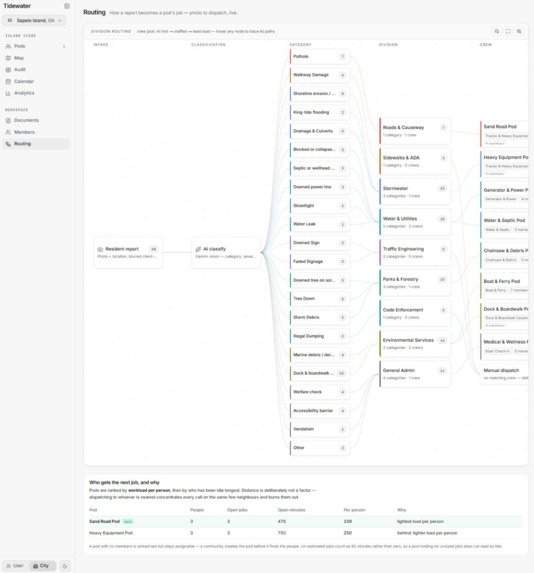Click the Members people icon

8,132
